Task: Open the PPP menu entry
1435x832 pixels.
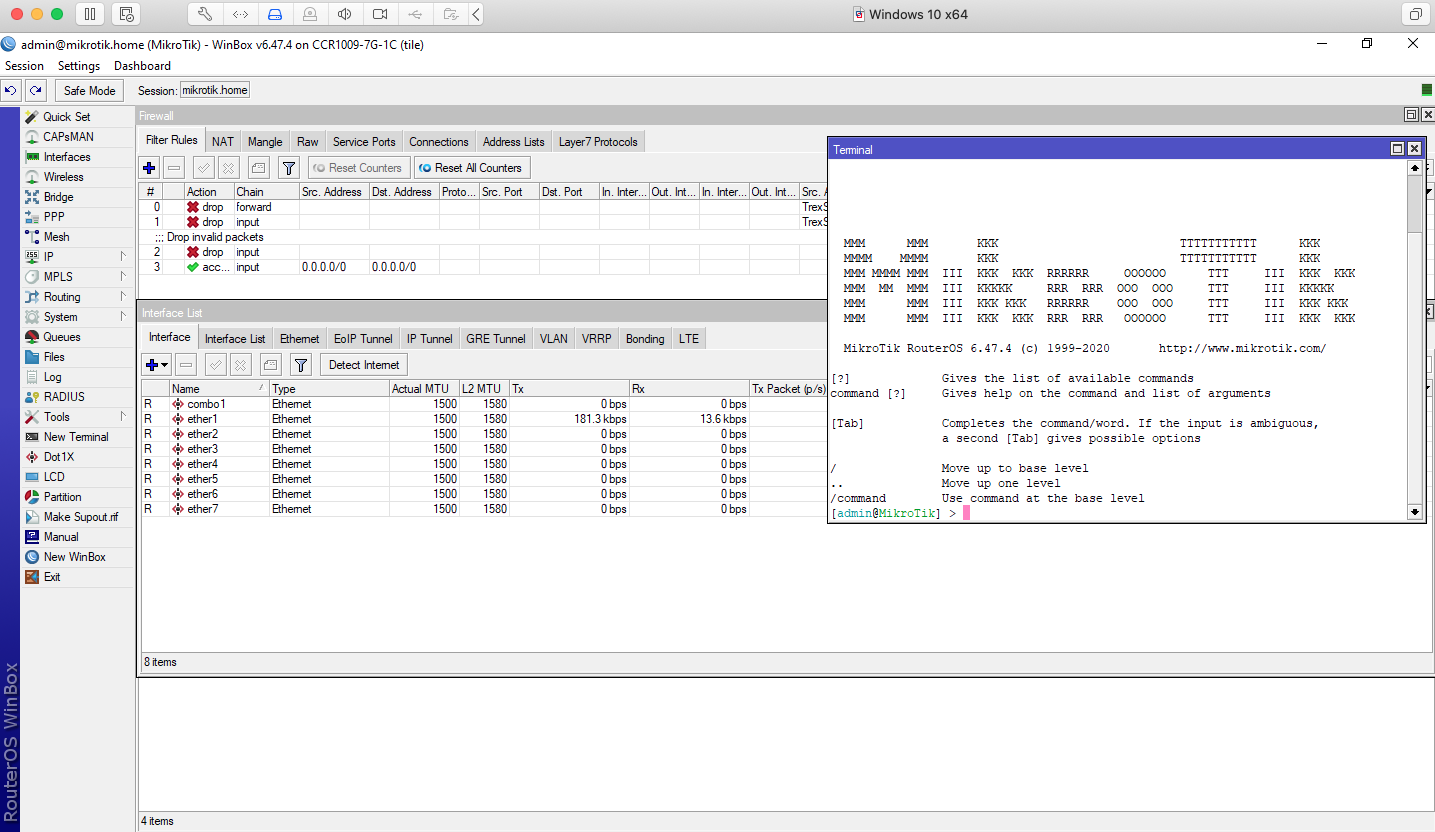Action: click(x=54, y=217)
